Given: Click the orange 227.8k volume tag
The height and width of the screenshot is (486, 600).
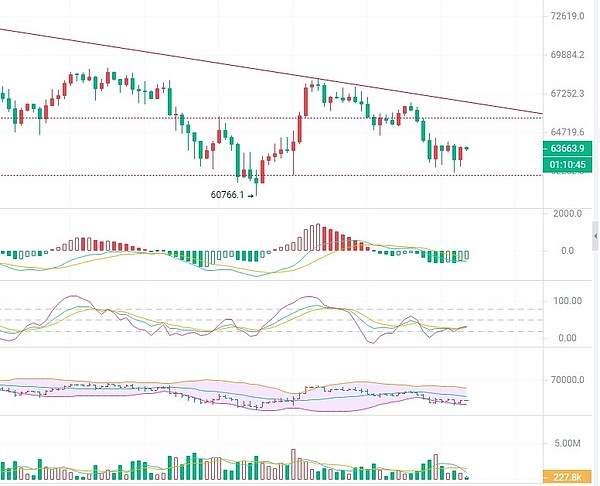Looking at the screenshot, I should point(567,477).
